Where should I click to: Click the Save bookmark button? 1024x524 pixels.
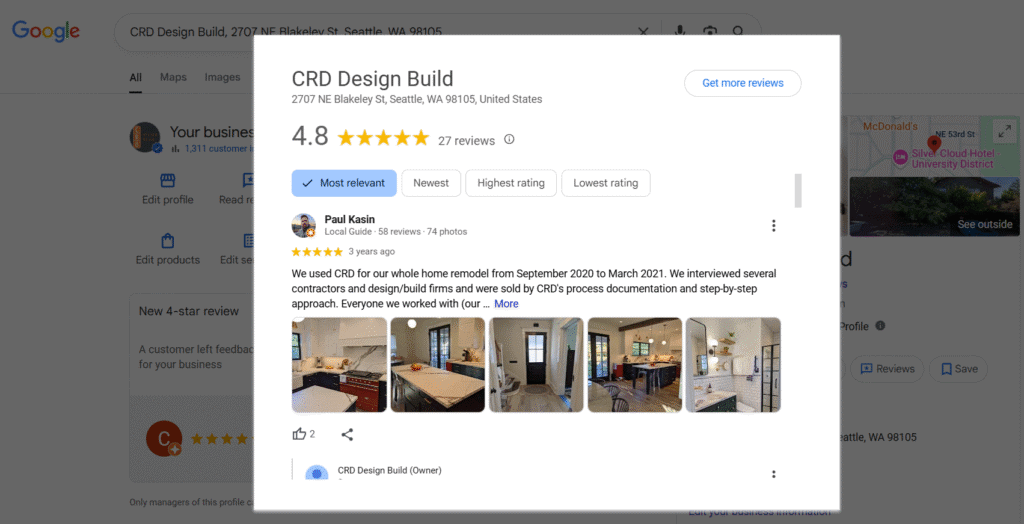tap(959, 369)
